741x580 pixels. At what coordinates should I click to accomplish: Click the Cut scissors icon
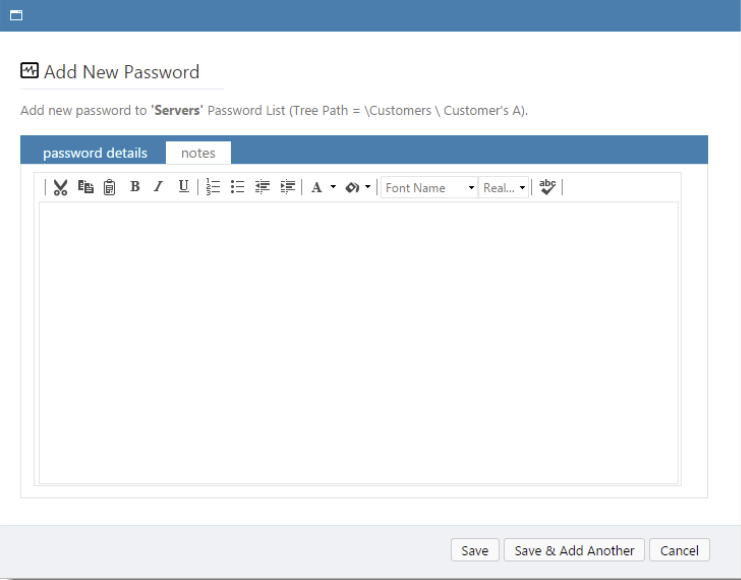click(x=60, y=187)
